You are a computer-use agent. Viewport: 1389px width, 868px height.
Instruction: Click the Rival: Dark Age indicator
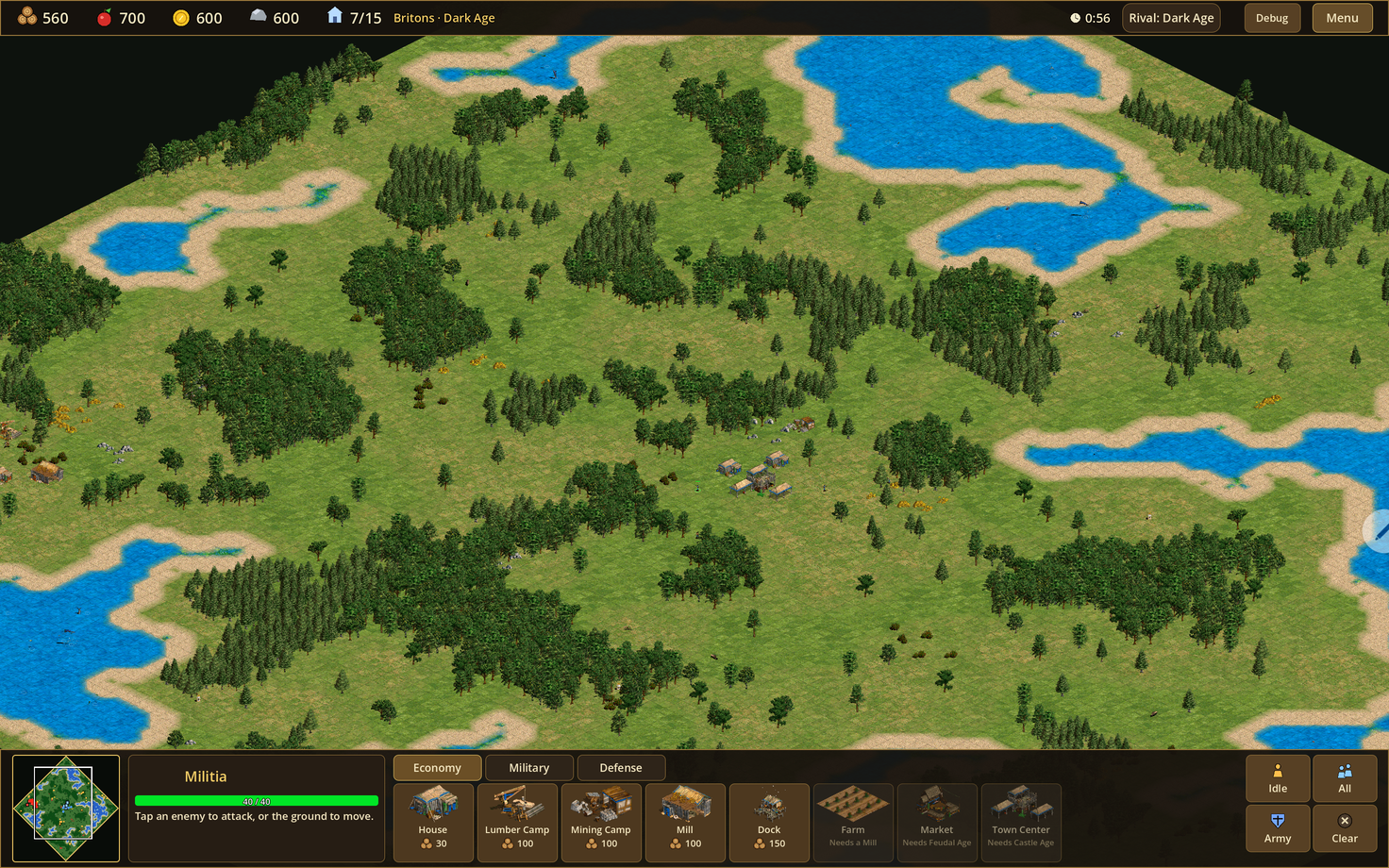[x=1171, y=18]
